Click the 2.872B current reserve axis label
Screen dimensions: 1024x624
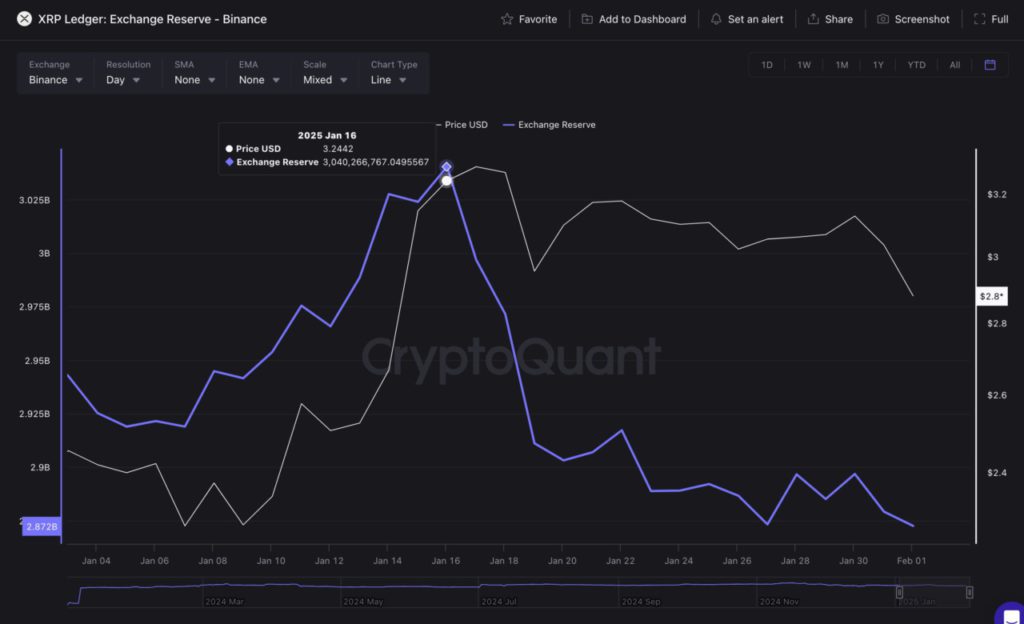click(42, 526)
